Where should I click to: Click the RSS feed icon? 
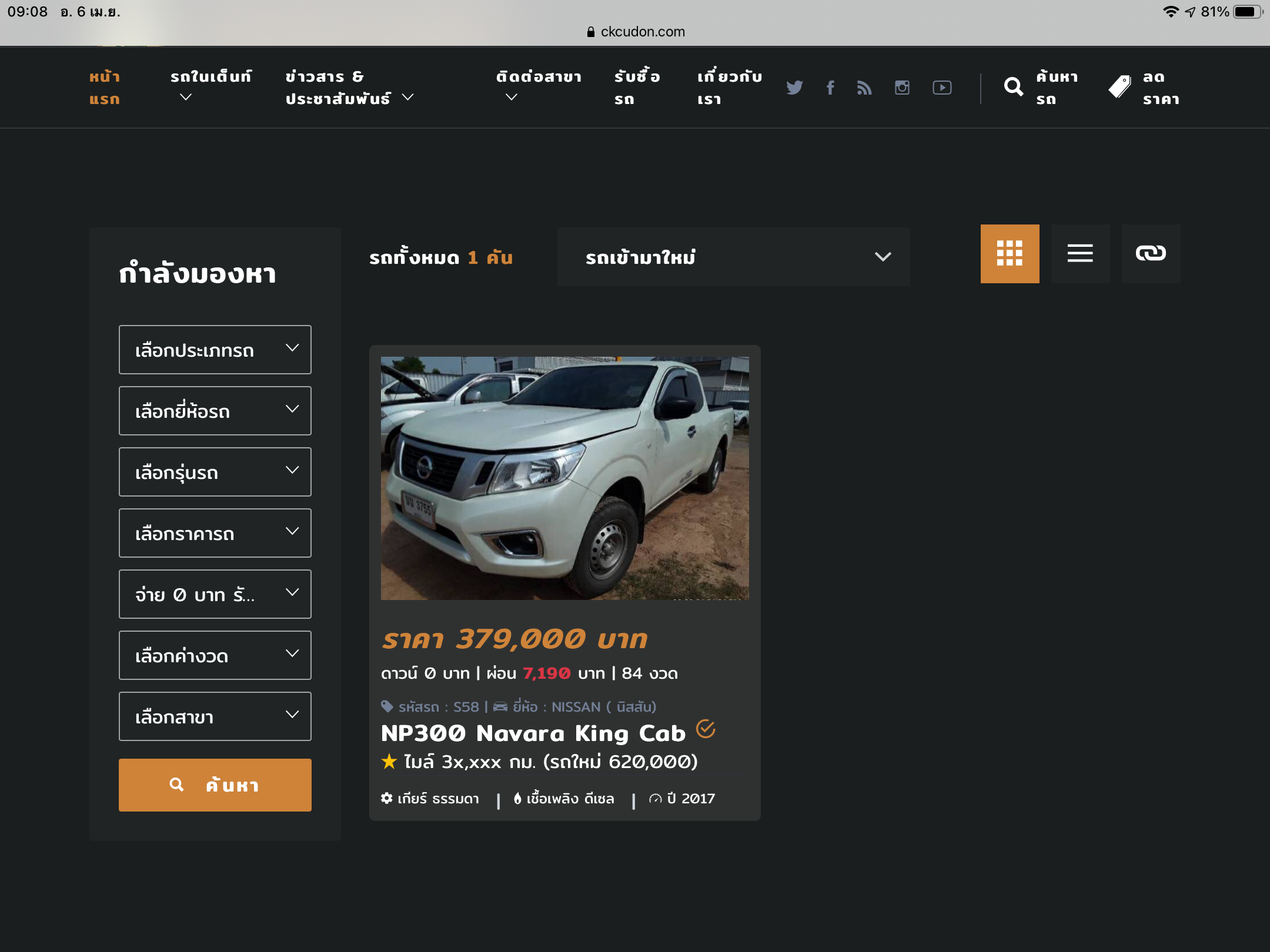point(864,88)
